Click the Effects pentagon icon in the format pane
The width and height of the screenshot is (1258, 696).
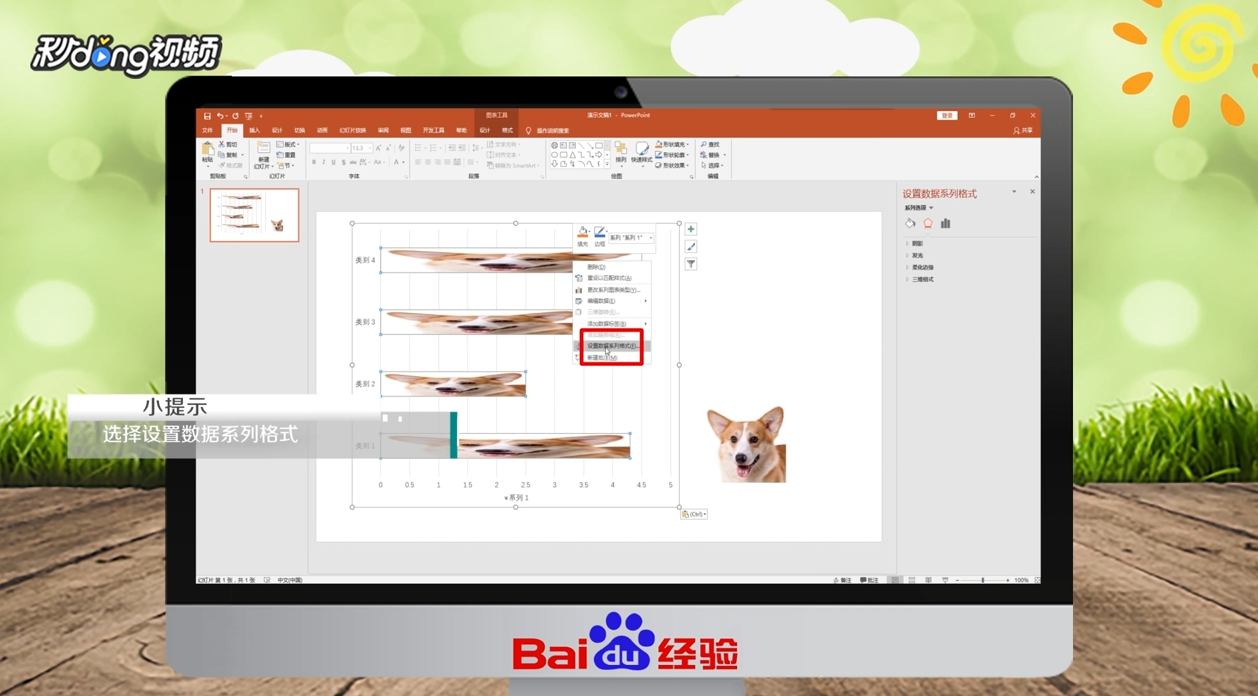928,224
